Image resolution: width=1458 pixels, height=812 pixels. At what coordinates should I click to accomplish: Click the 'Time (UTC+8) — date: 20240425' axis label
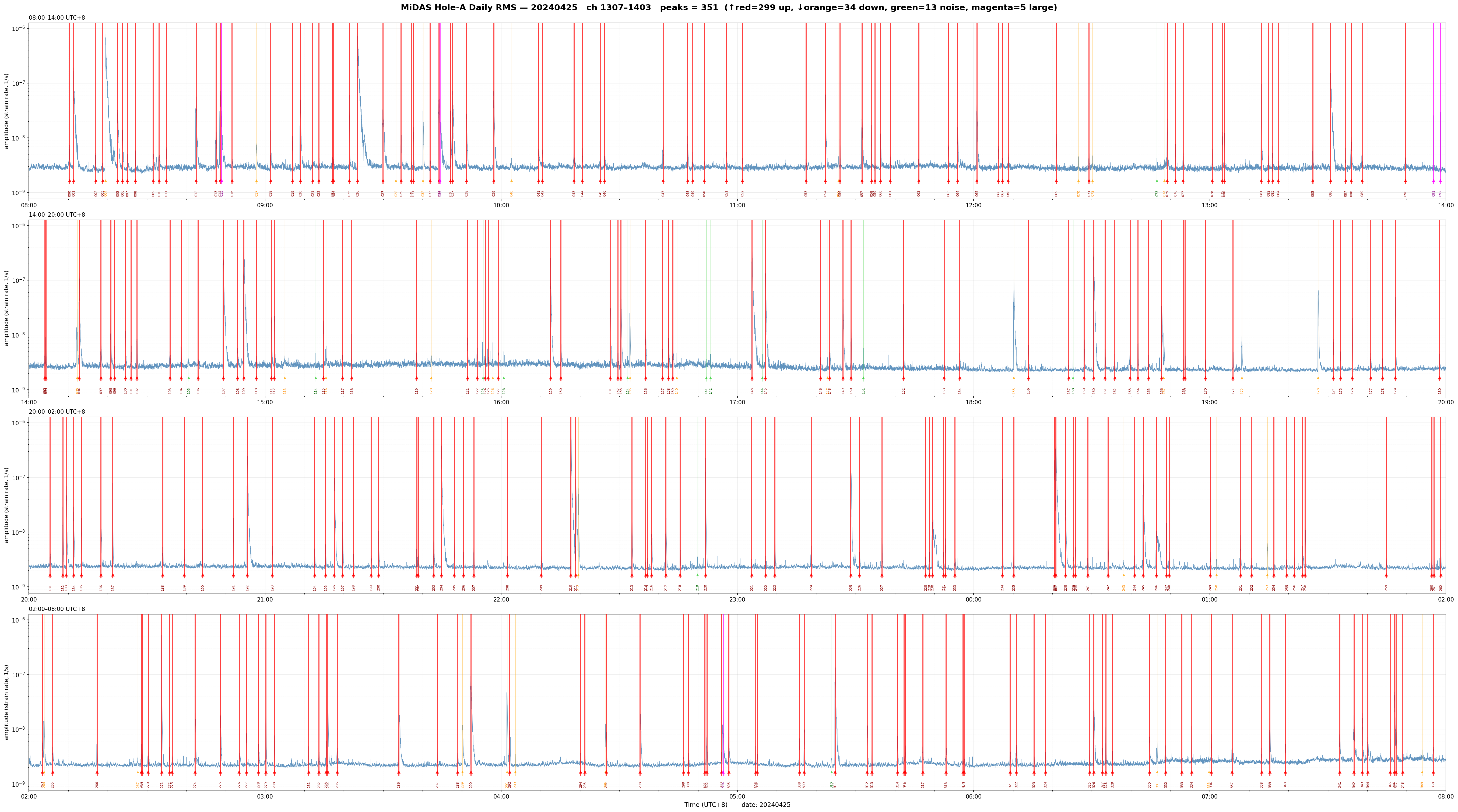tap(737, 805)
